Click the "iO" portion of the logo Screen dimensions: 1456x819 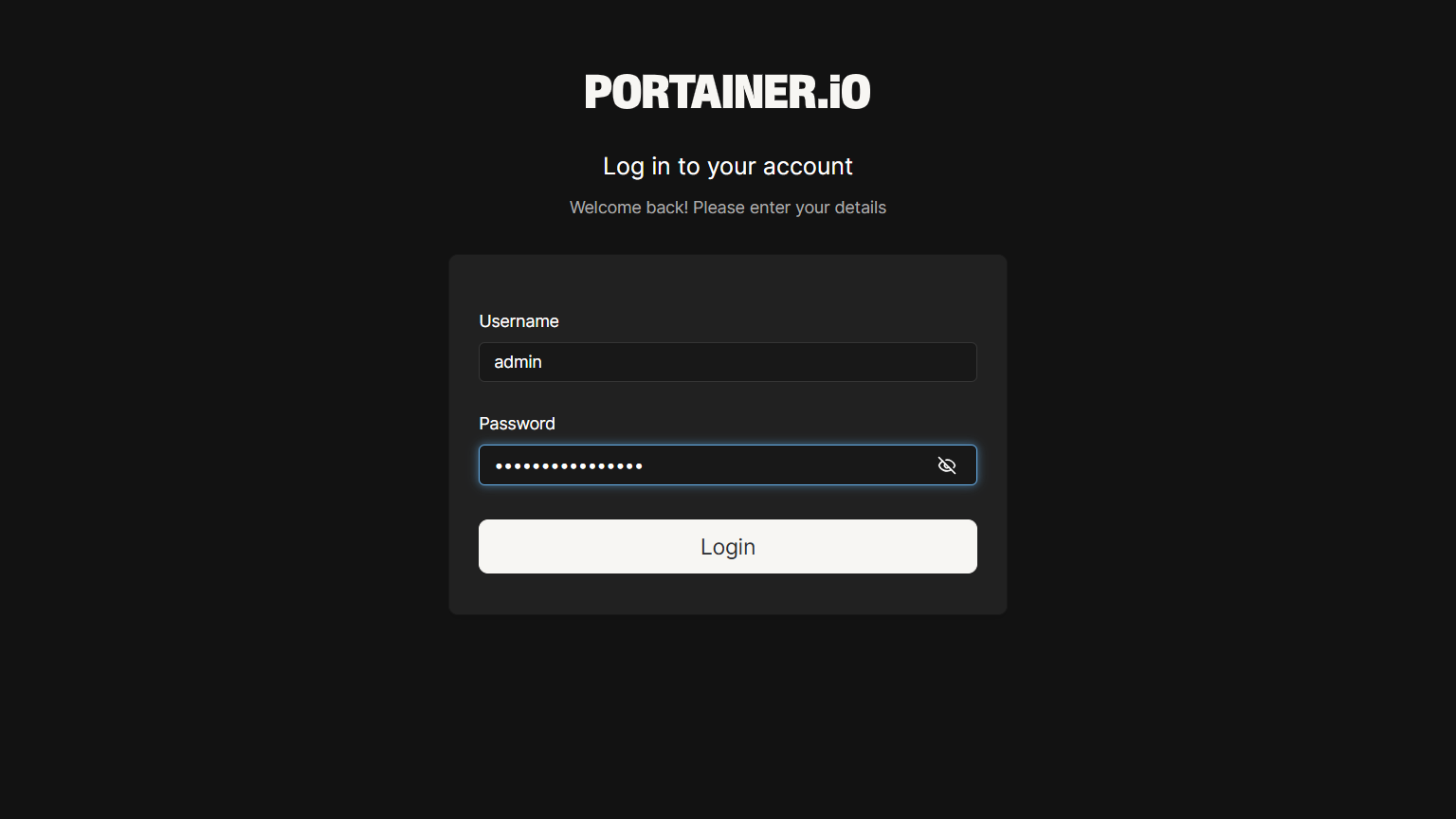click(849, 92)
